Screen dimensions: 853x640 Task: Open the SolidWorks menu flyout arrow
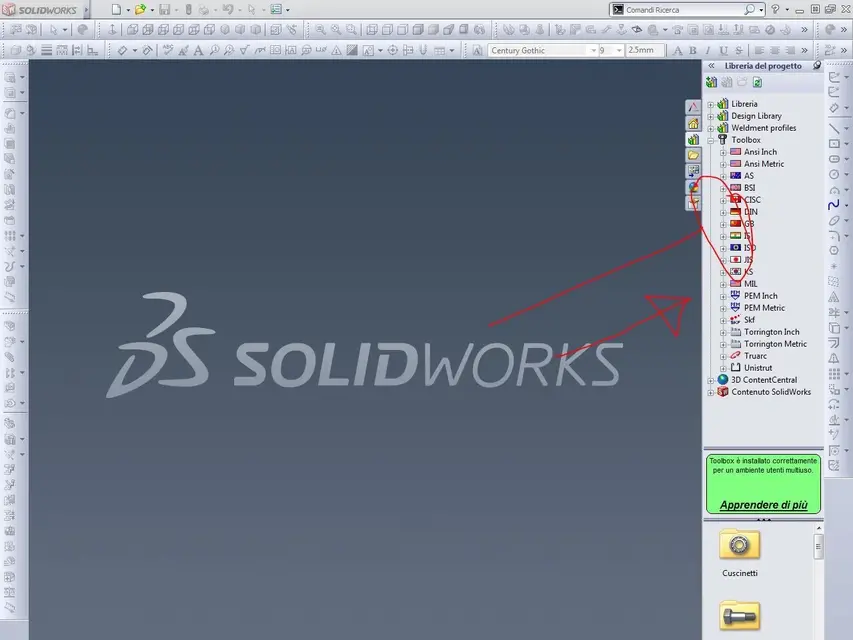85,10
